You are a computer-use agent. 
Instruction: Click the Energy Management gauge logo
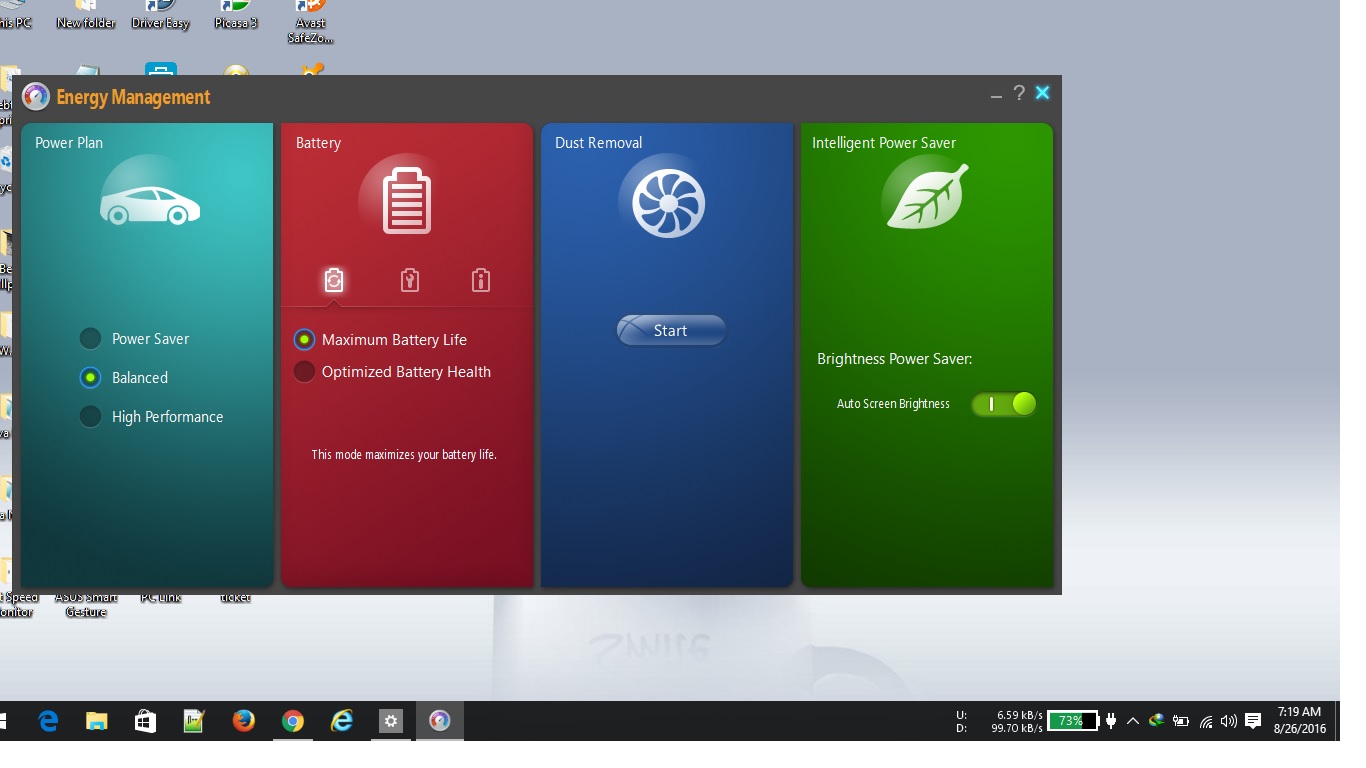pyautogui.click(x=35, y=97)
